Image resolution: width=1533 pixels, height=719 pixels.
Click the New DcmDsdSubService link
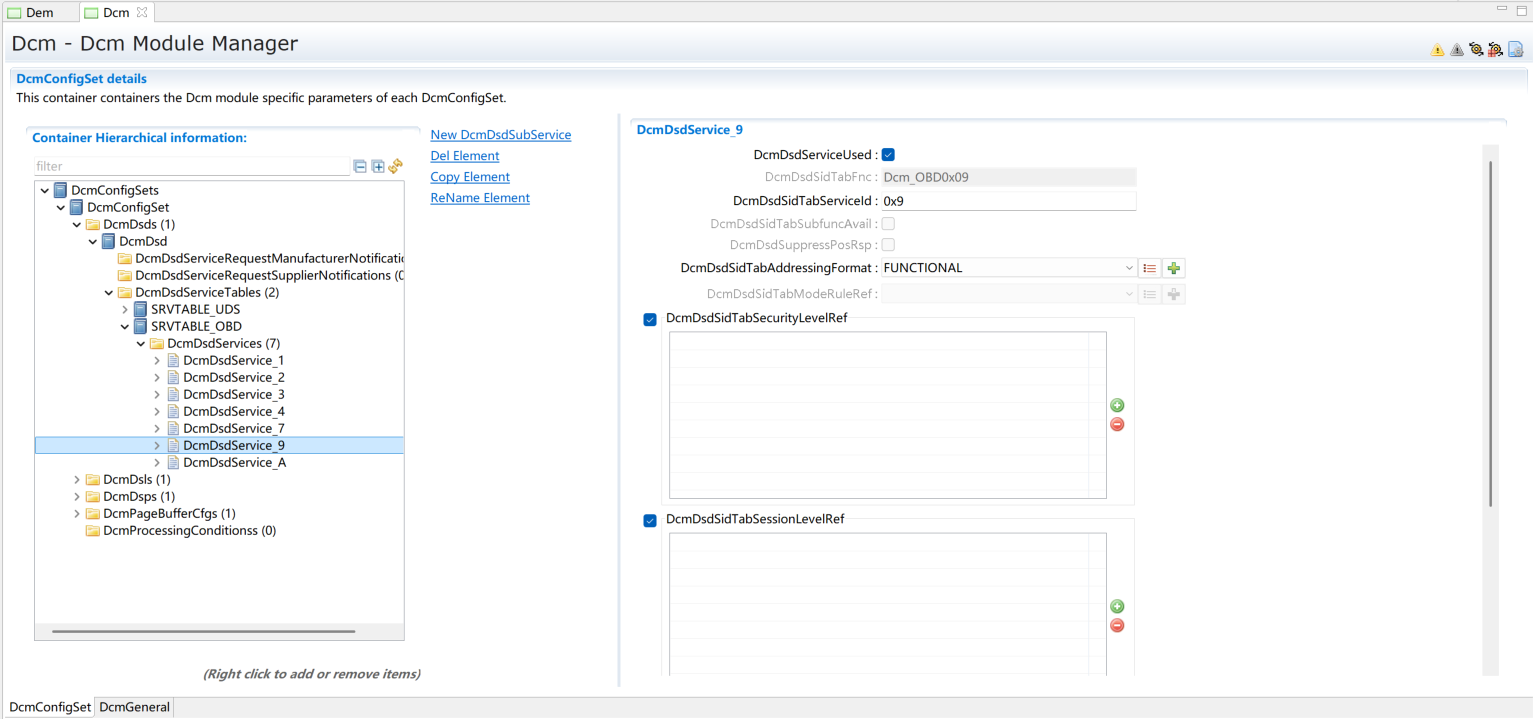click(x=500, y=135)
